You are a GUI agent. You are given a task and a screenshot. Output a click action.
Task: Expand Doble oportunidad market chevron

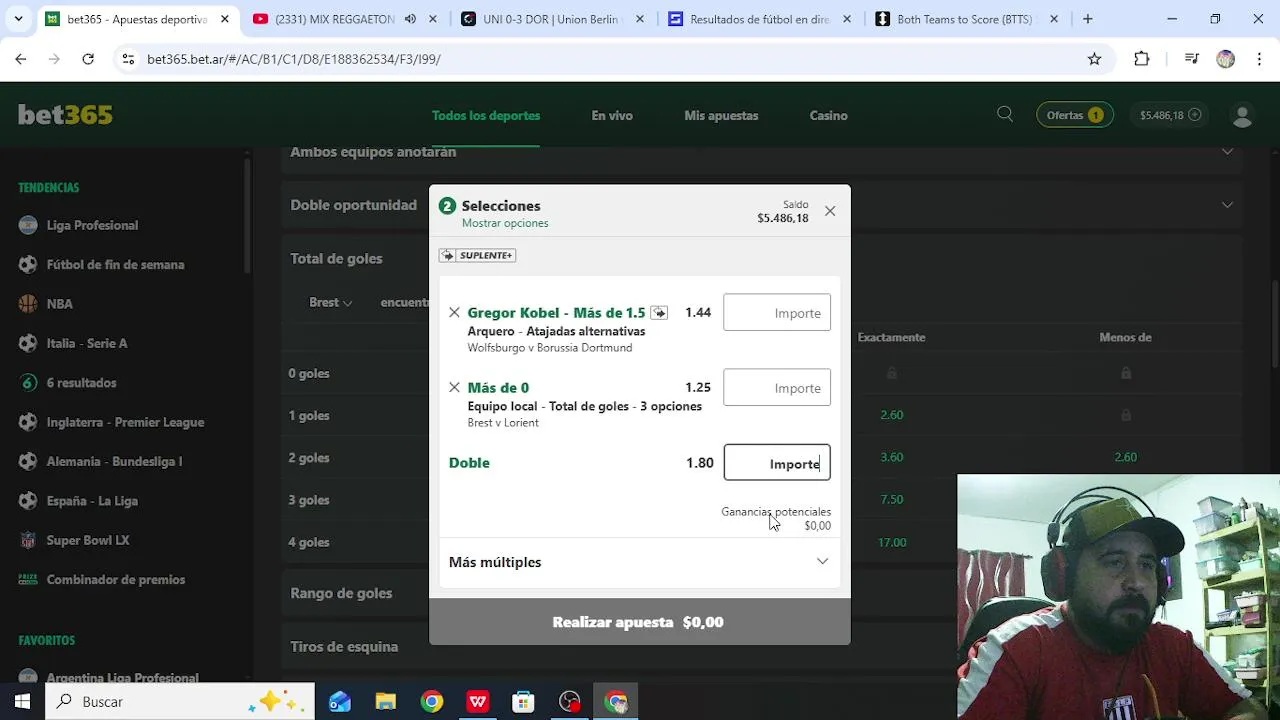[1227, 205]
